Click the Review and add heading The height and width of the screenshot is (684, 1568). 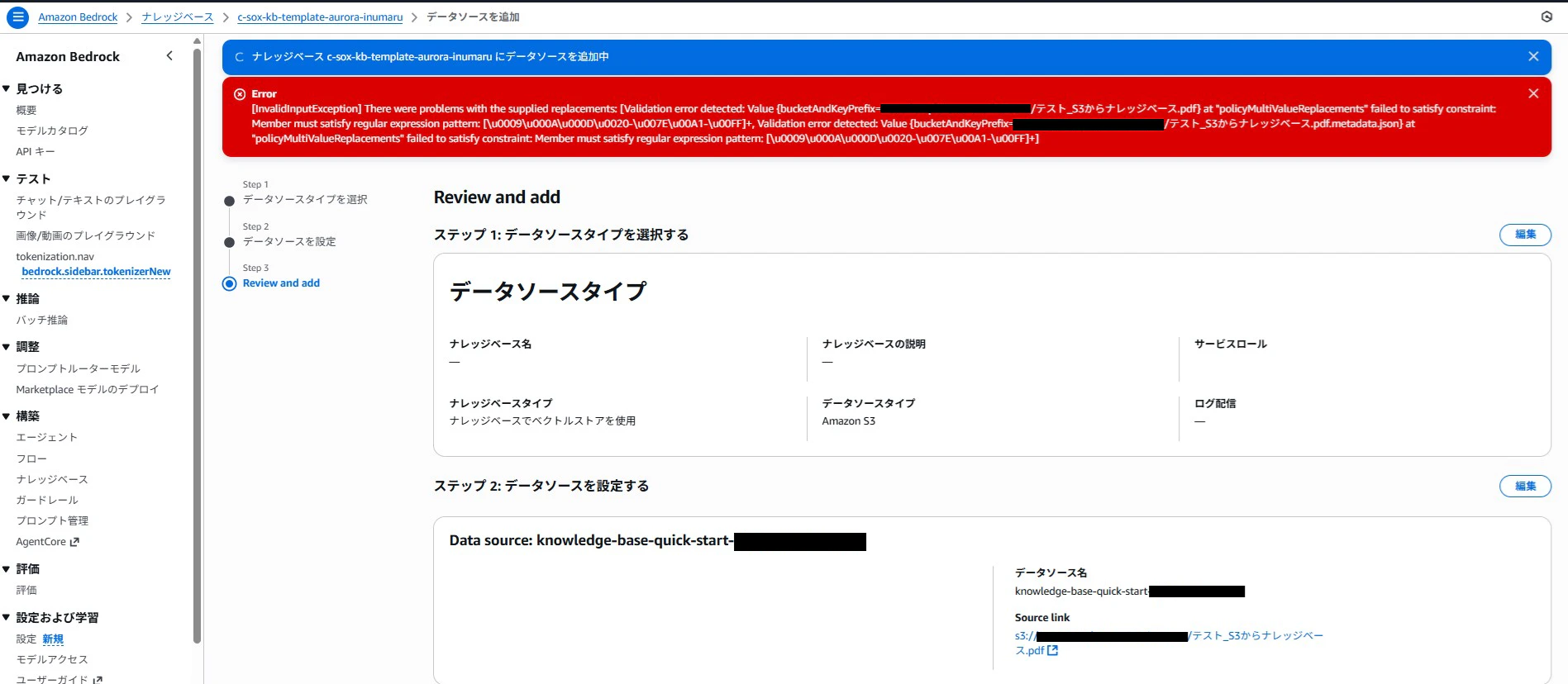coord(497,197)
